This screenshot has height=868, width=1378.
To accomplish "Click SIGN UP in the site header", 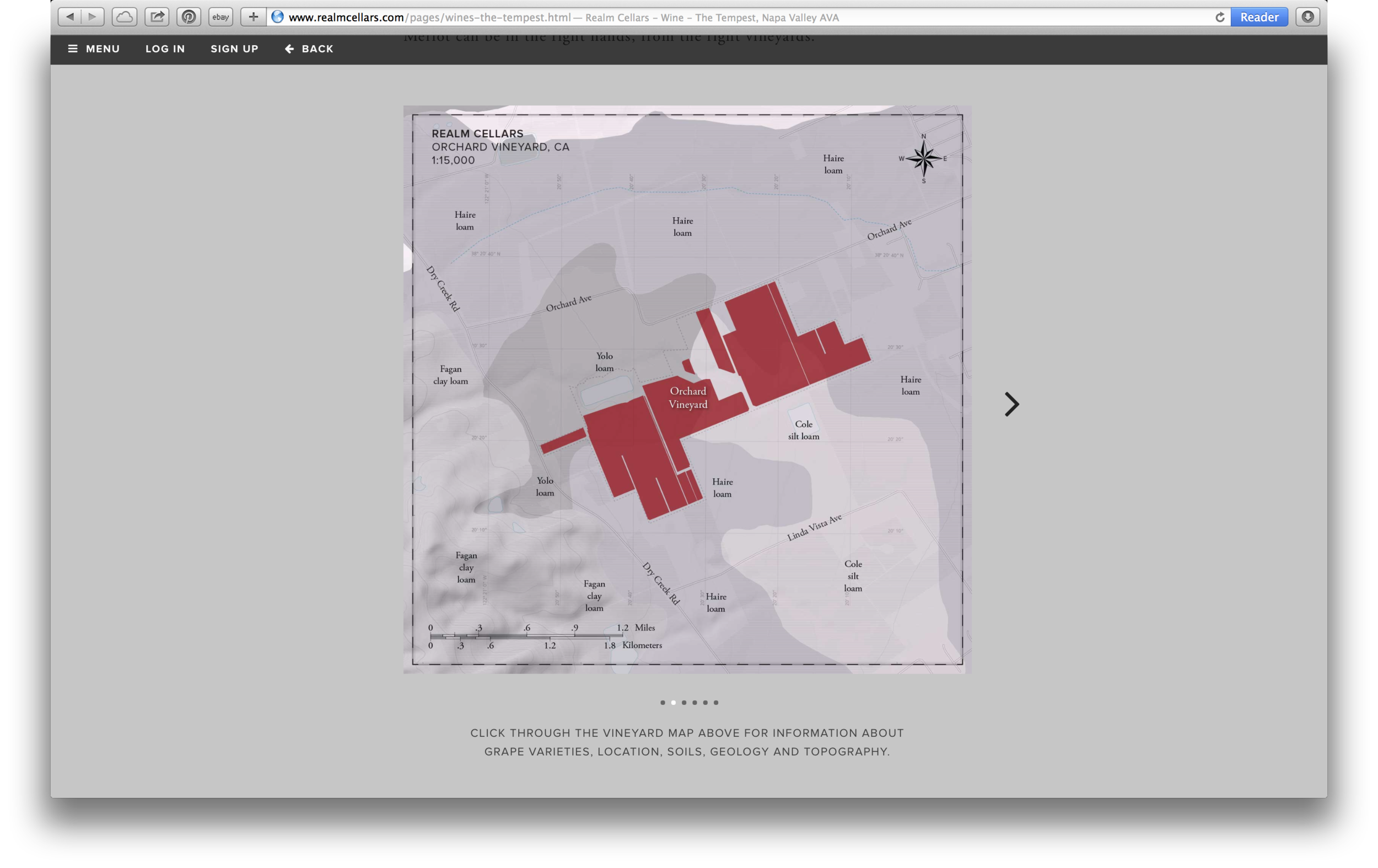I will (x=235, y=48).
